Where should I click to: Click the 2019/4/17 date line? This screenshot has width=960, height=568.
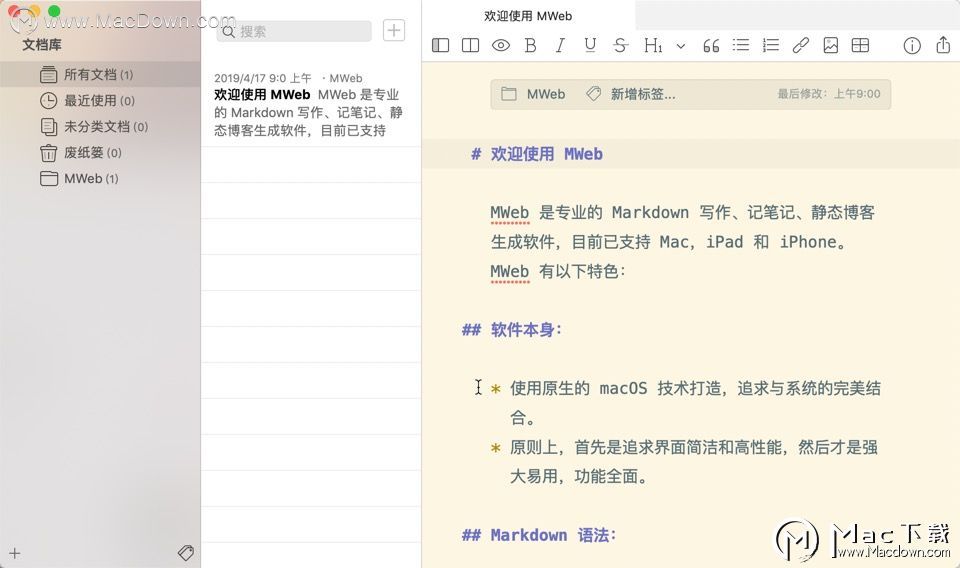(288, 78)
